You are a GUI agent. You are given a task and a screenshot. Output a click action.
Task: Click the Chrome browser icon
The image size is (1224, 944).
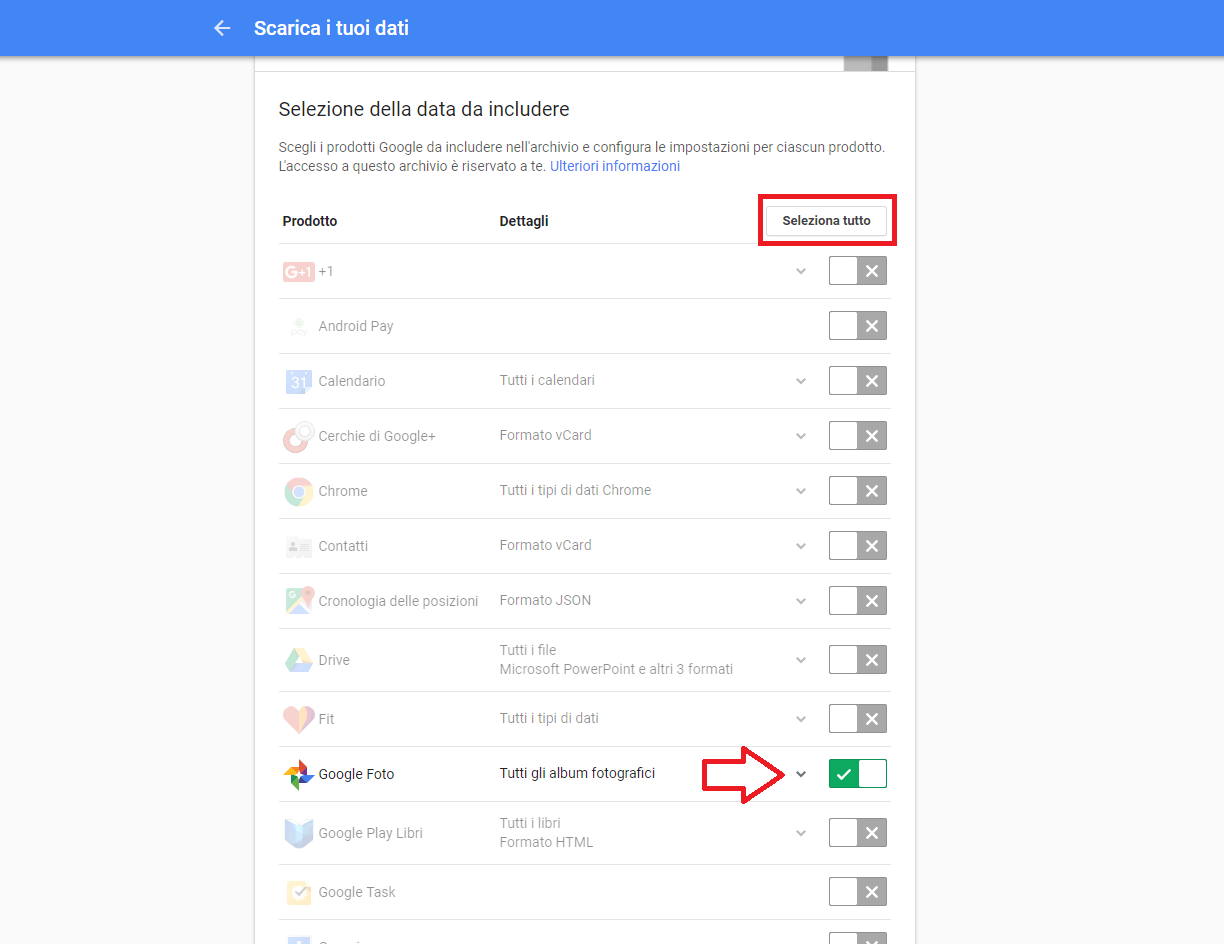click(298, 491)
